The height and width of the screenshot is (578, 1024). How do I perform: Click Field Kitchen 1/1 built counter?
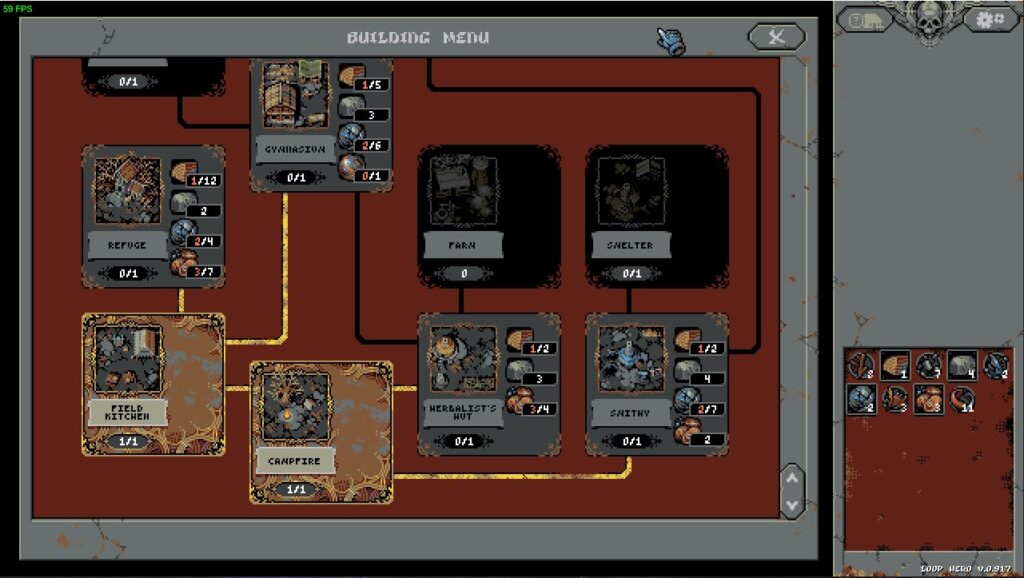(x=128, y=441)
